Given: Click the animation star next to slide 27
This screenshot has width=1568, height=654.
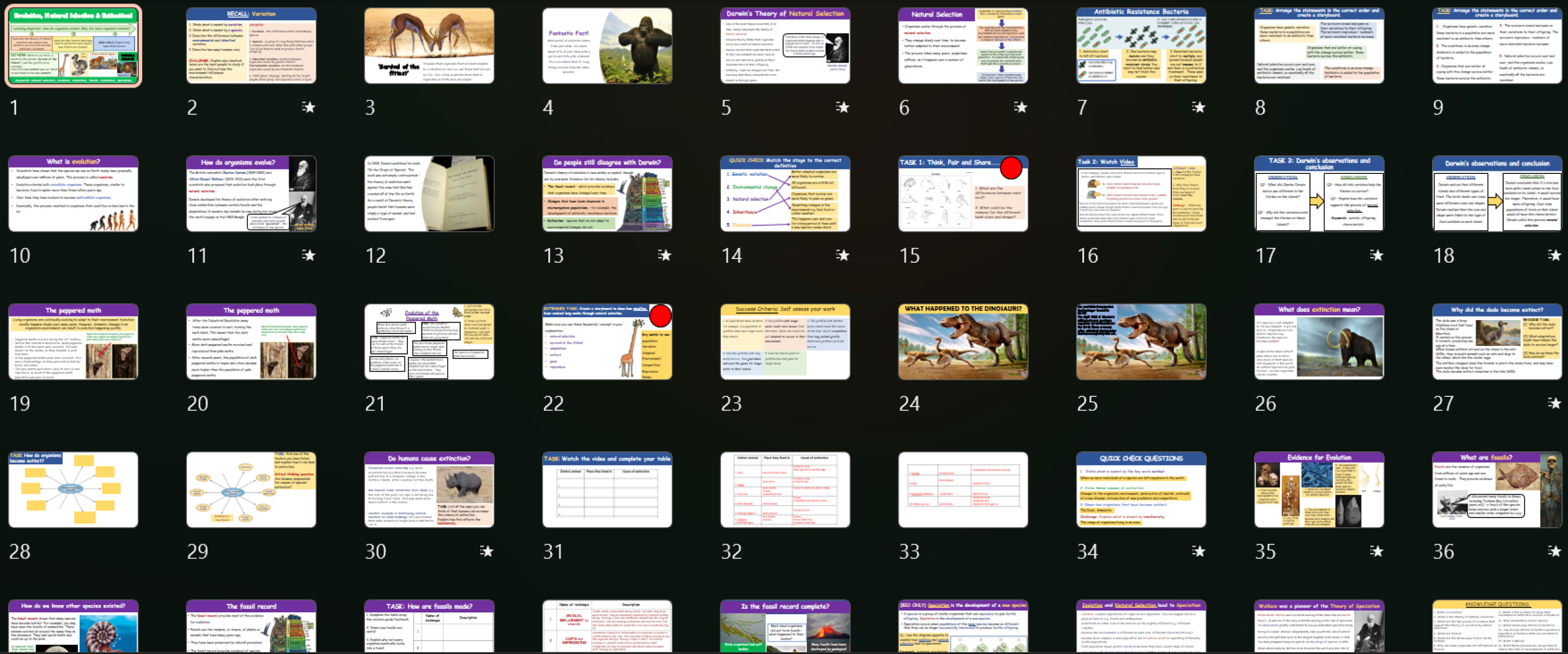Looking at the screenshot, I should pyautogui.click(x=1555, y=403).
